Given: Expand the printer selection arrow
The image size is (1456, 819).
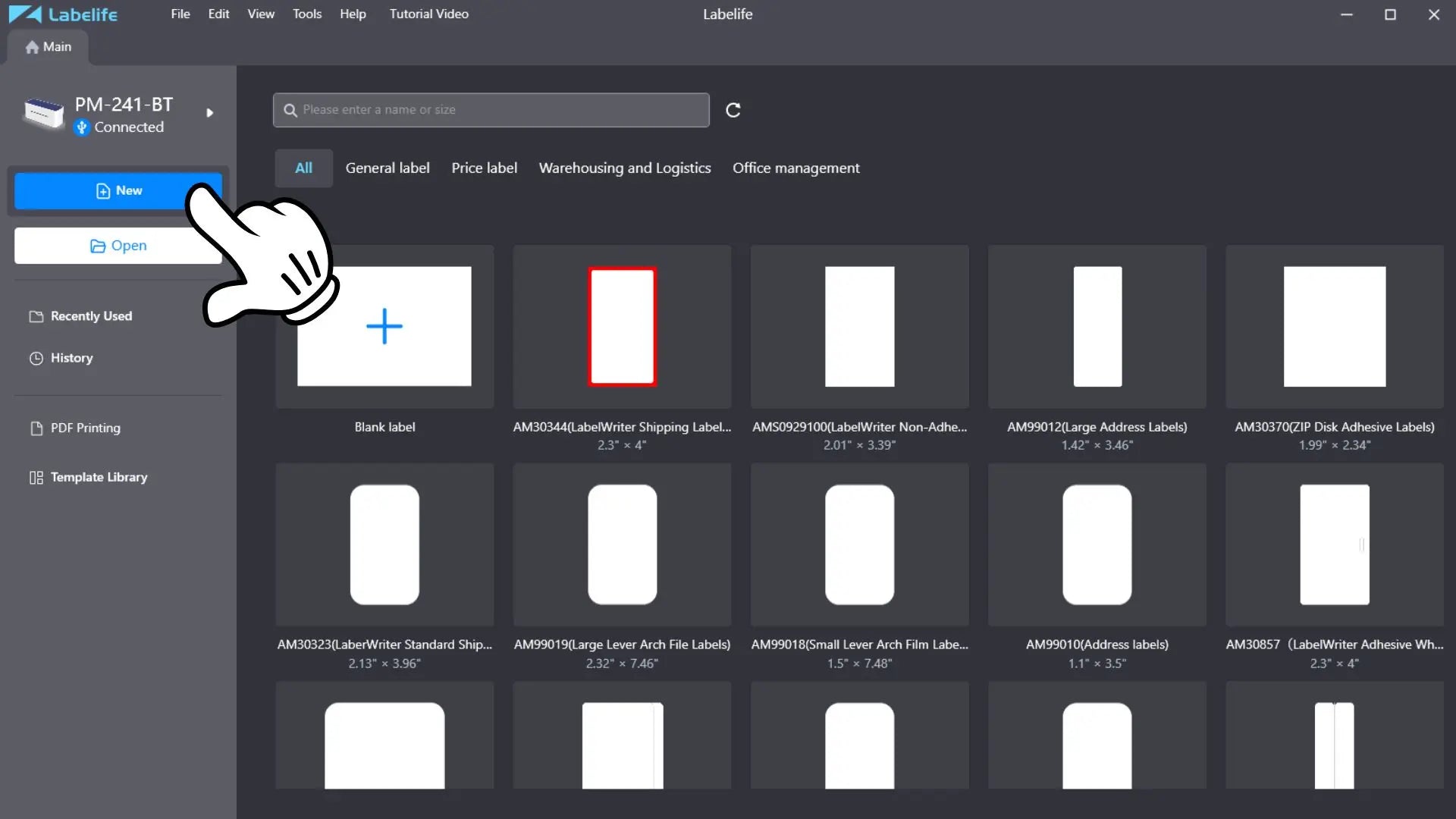Looking at the screenshot, I should coord(209,113).
